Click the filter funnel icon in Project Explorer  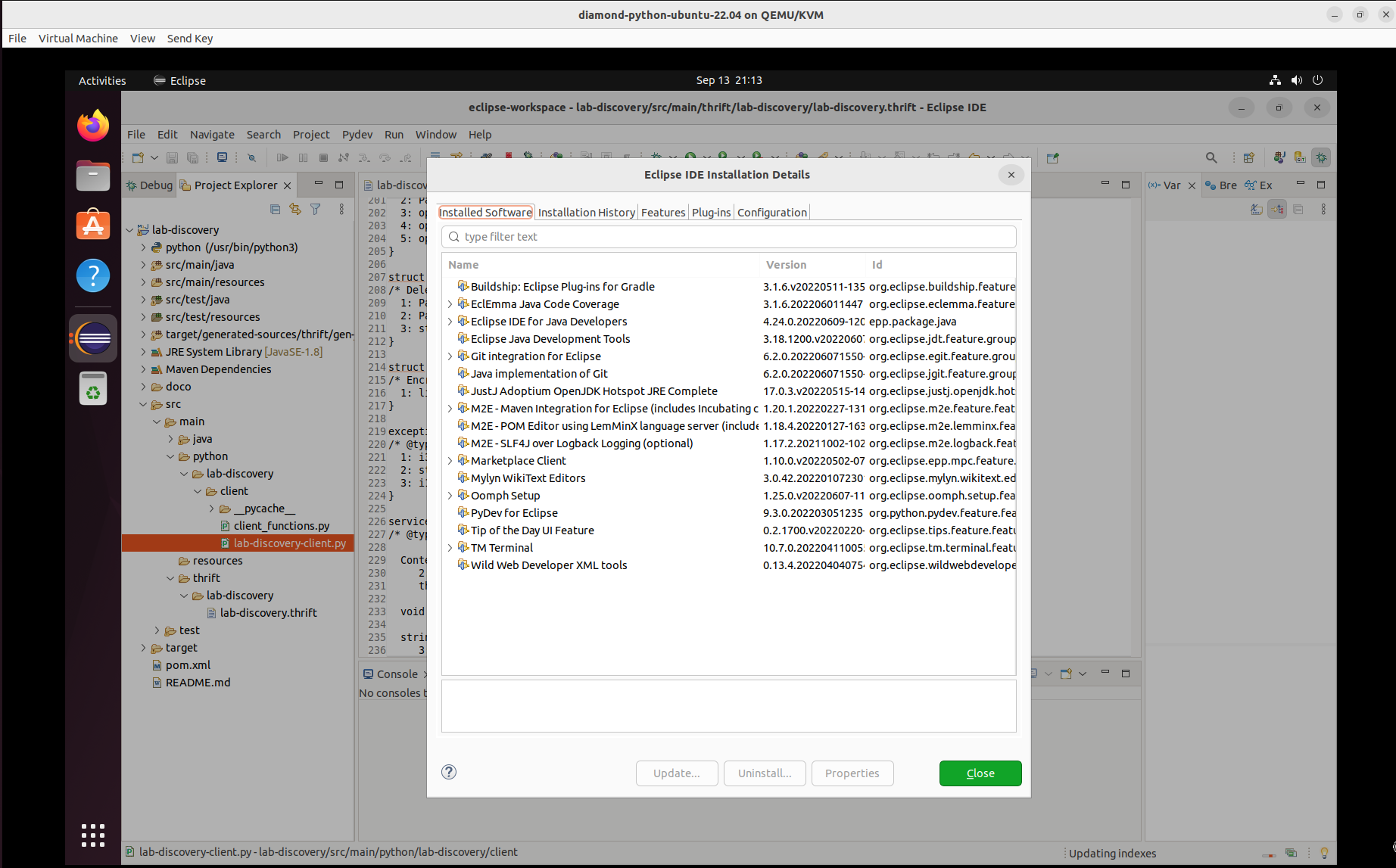tap(316, 209)
